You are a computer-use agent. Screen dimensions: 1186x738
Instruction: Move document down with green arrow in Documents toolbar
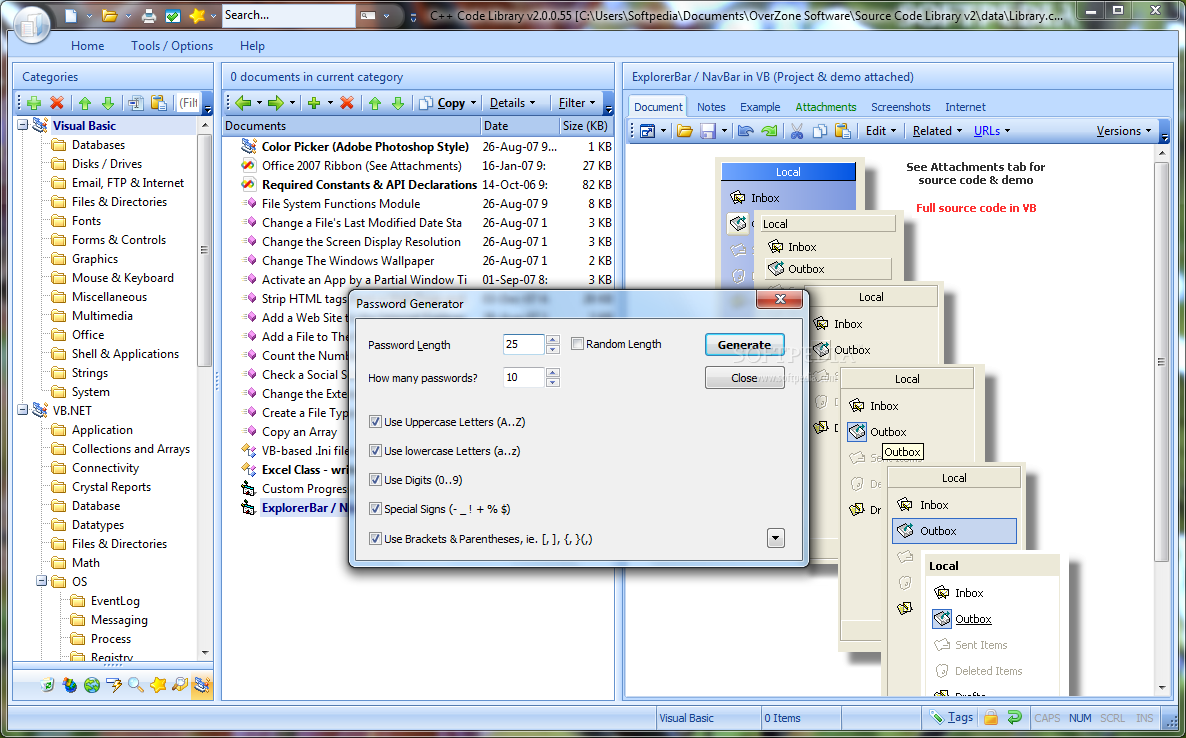click(x=397, y=103)
